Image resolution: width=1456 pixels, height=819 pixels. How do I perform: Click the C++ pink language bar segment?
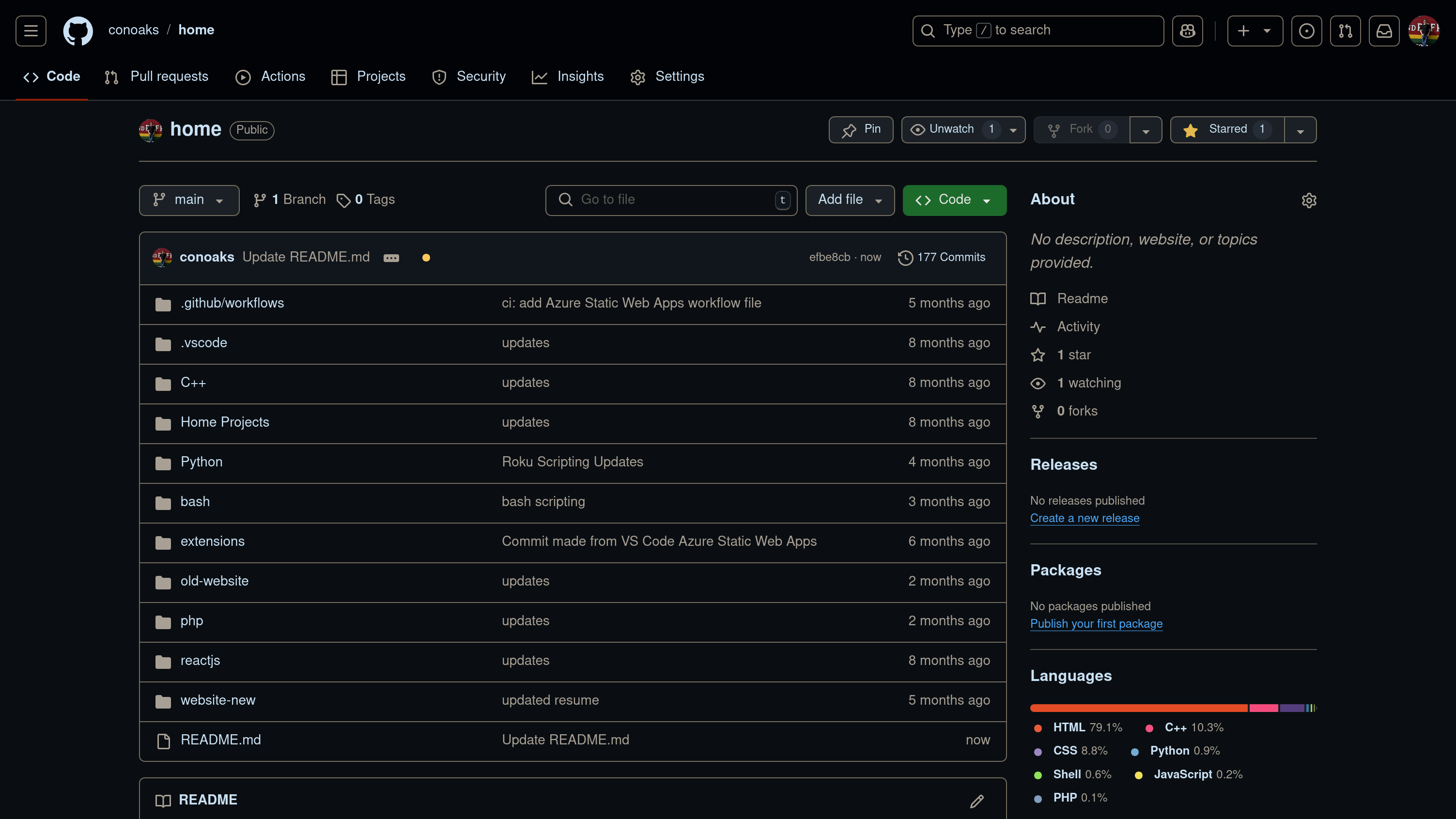coord(1263,708)
